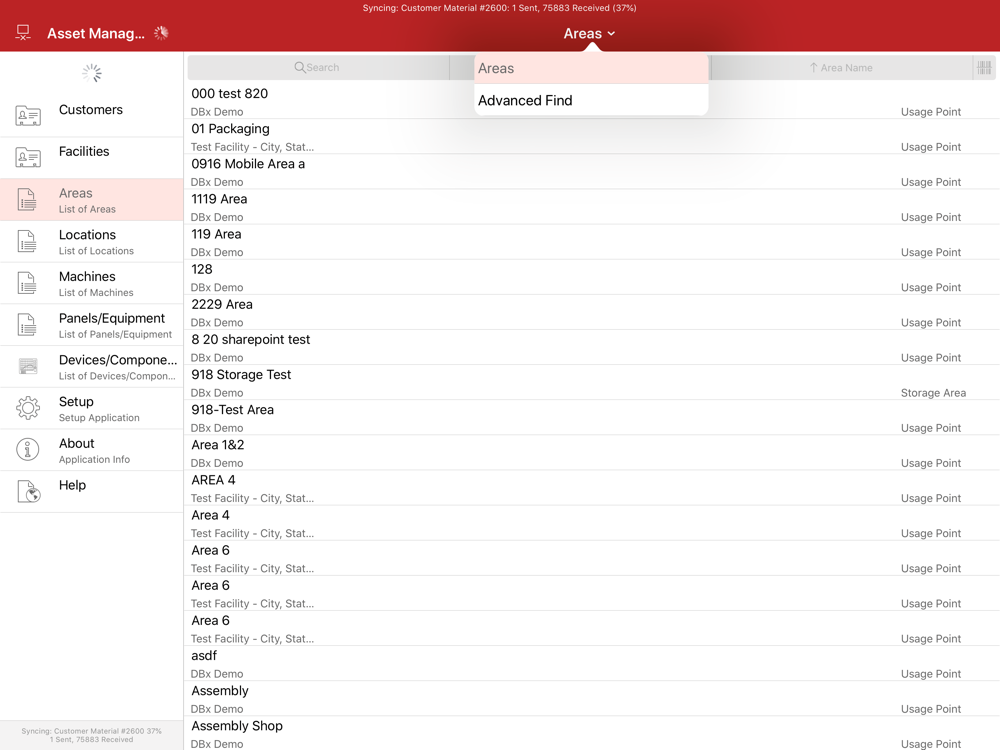Open Machines list

coord(91,283)
